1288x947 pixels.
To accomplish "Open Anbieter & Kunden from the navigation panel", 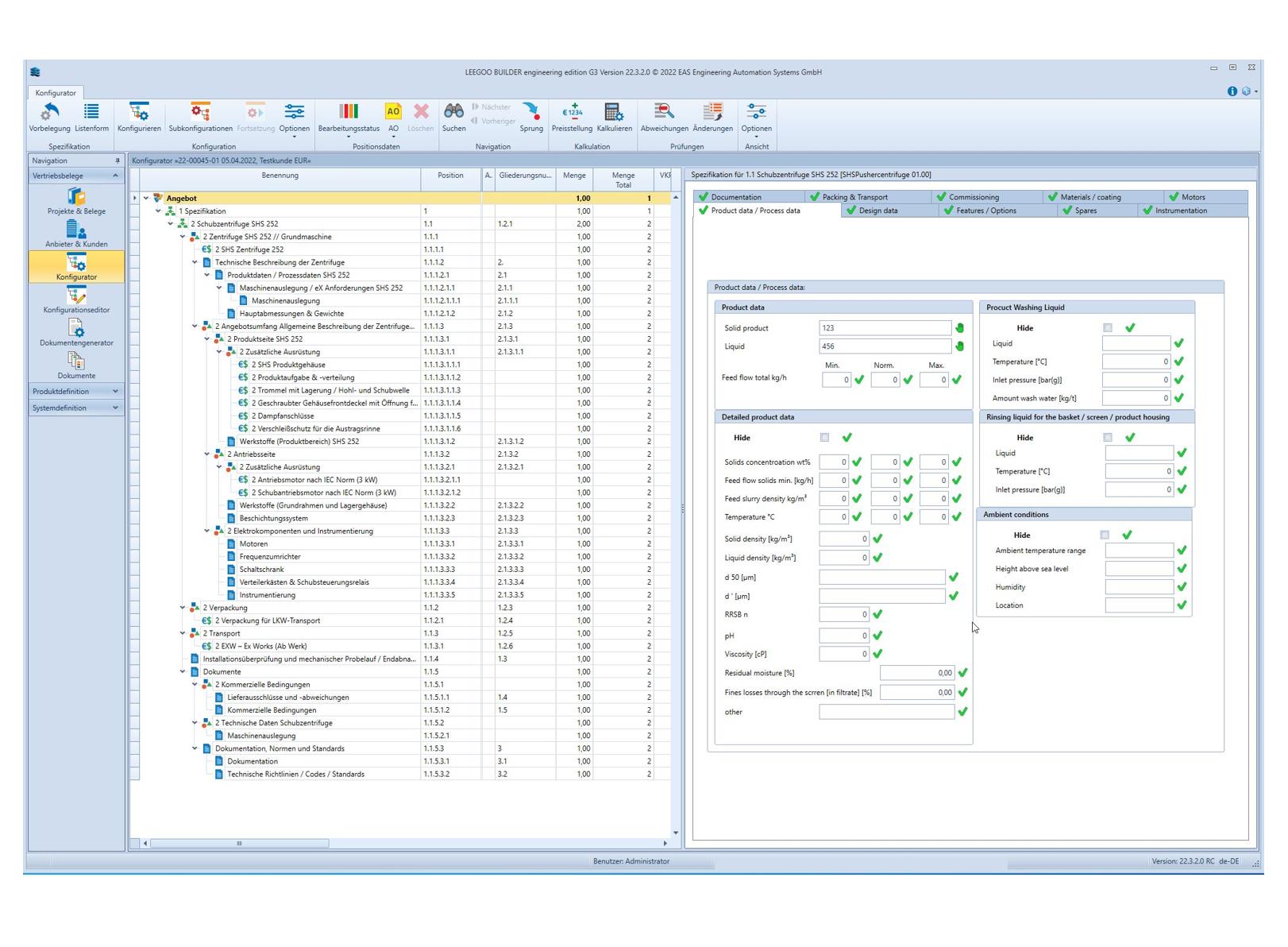I will [x=75, y=236].
